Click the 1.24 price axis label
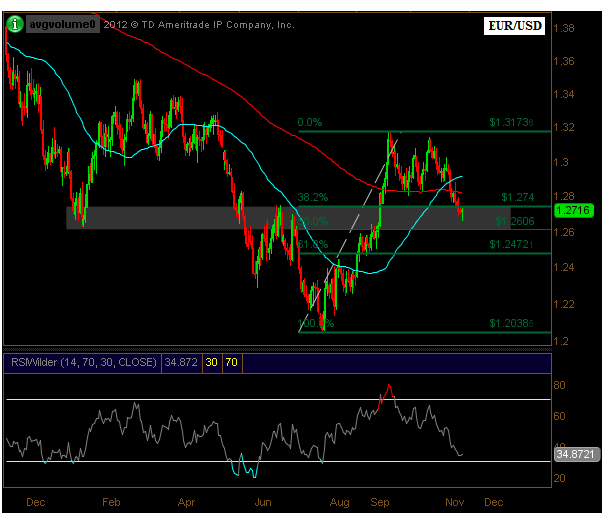 [x=564, y=267]
